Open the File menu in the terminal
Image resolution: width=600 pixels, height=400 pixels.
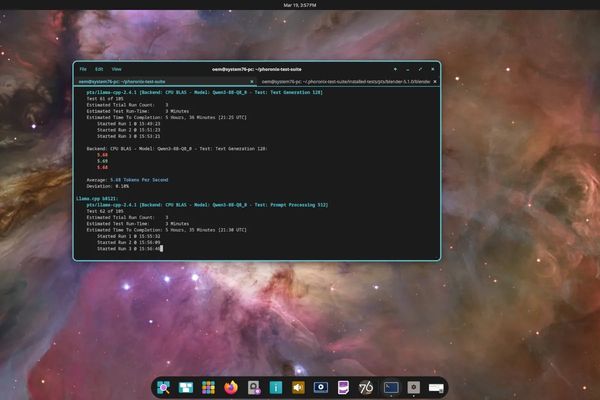(x=83, y=69)
